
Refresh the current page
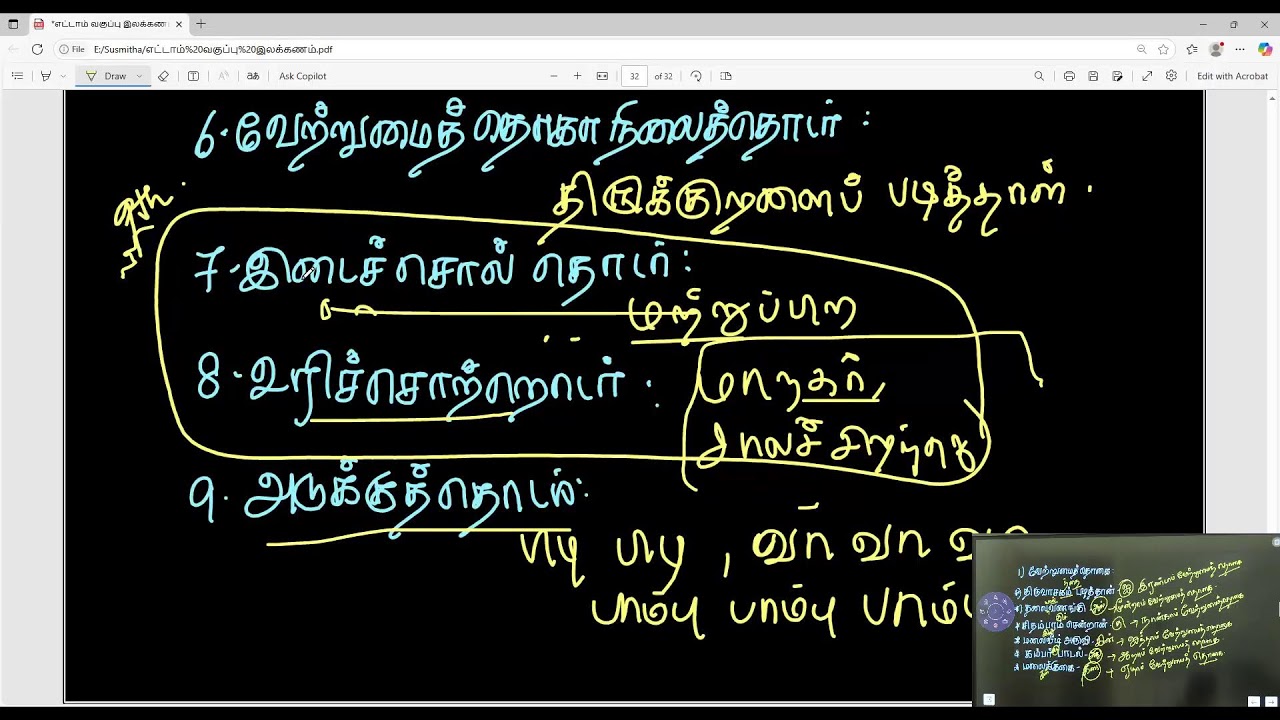[37, 49]
